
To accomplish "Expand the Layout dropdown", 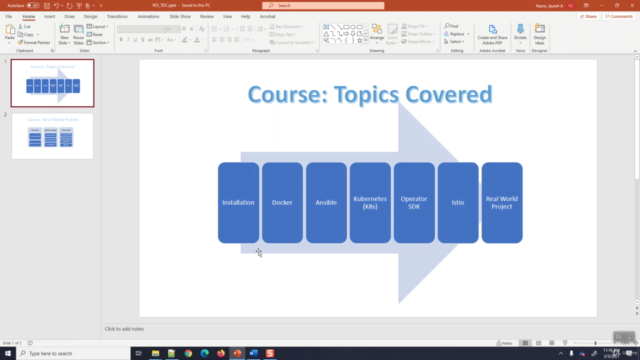I will pyautogui.click(x=98, y=27).
